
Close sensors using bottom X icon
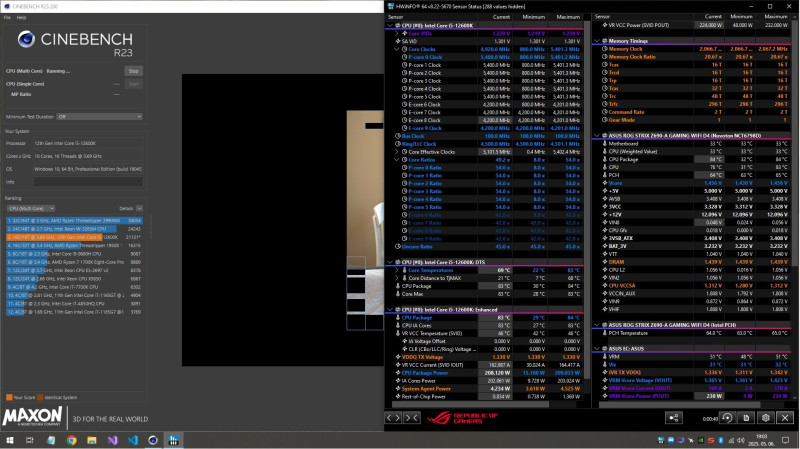coord(785,418)
